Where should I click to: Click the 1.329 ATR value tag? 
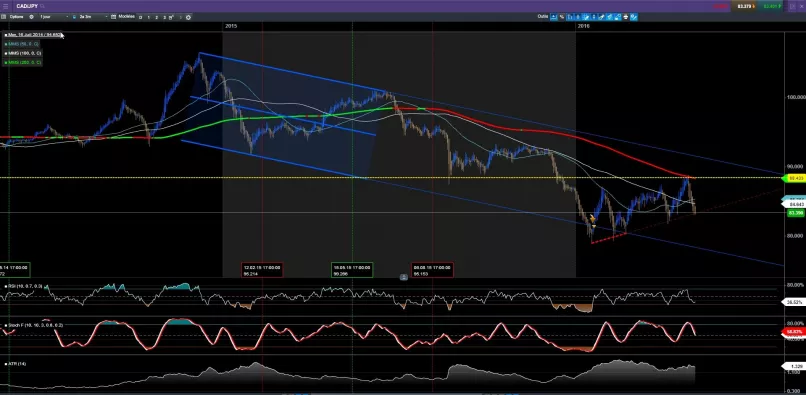(793, 366)
